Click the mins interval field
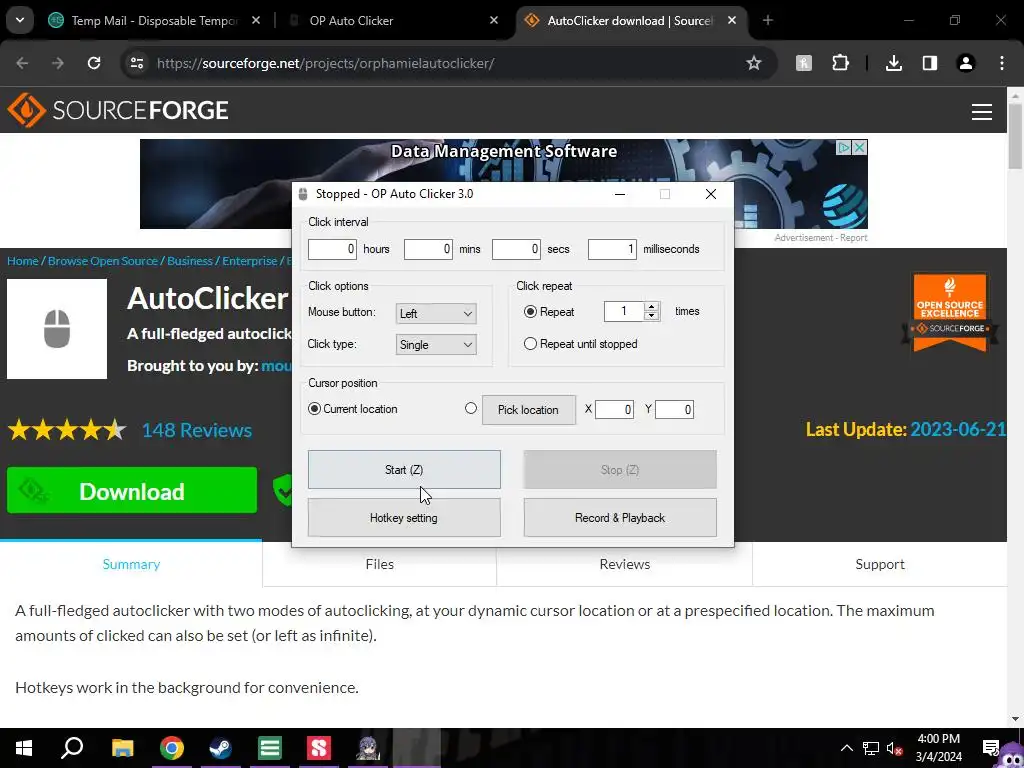1024x768 pixels. tap(428, 249)
